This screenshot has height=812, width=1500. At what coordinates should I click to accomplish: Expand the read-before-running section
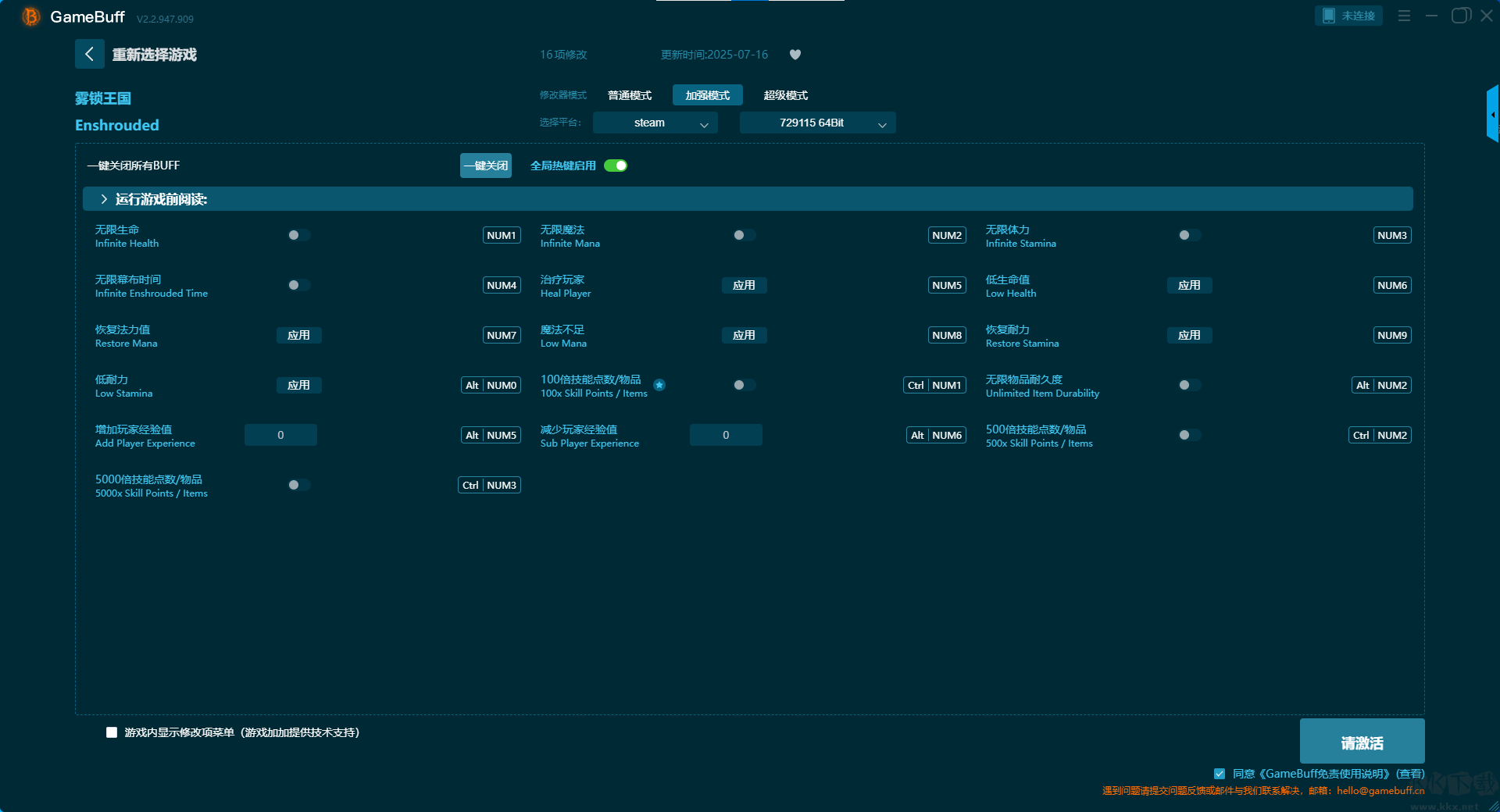pos(104,199)
